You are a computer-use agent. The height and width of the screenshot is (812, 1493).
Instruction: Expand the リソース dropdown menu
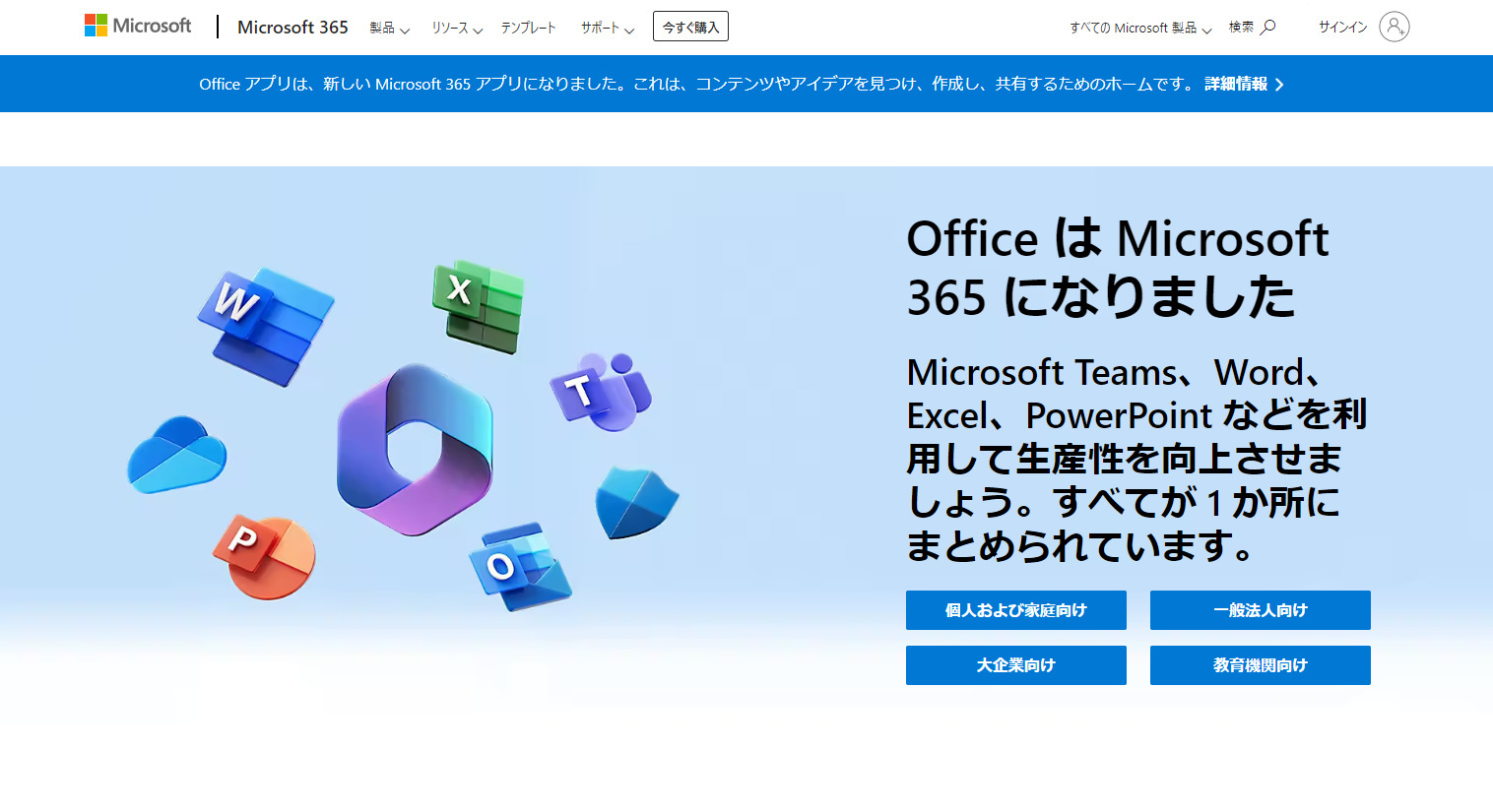(457, 28)
